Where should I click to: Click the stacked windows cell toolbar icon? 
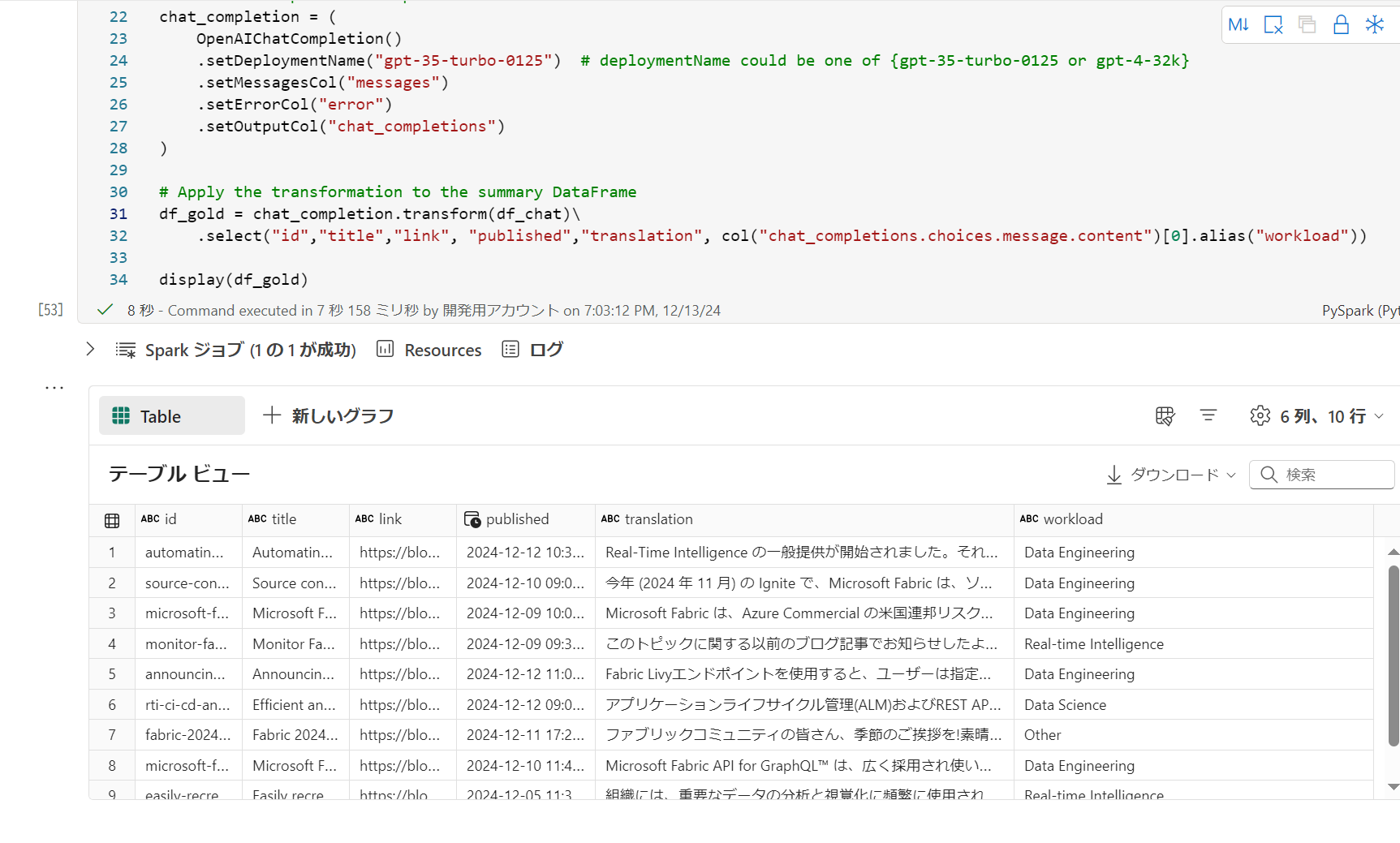pos(1307,24)
